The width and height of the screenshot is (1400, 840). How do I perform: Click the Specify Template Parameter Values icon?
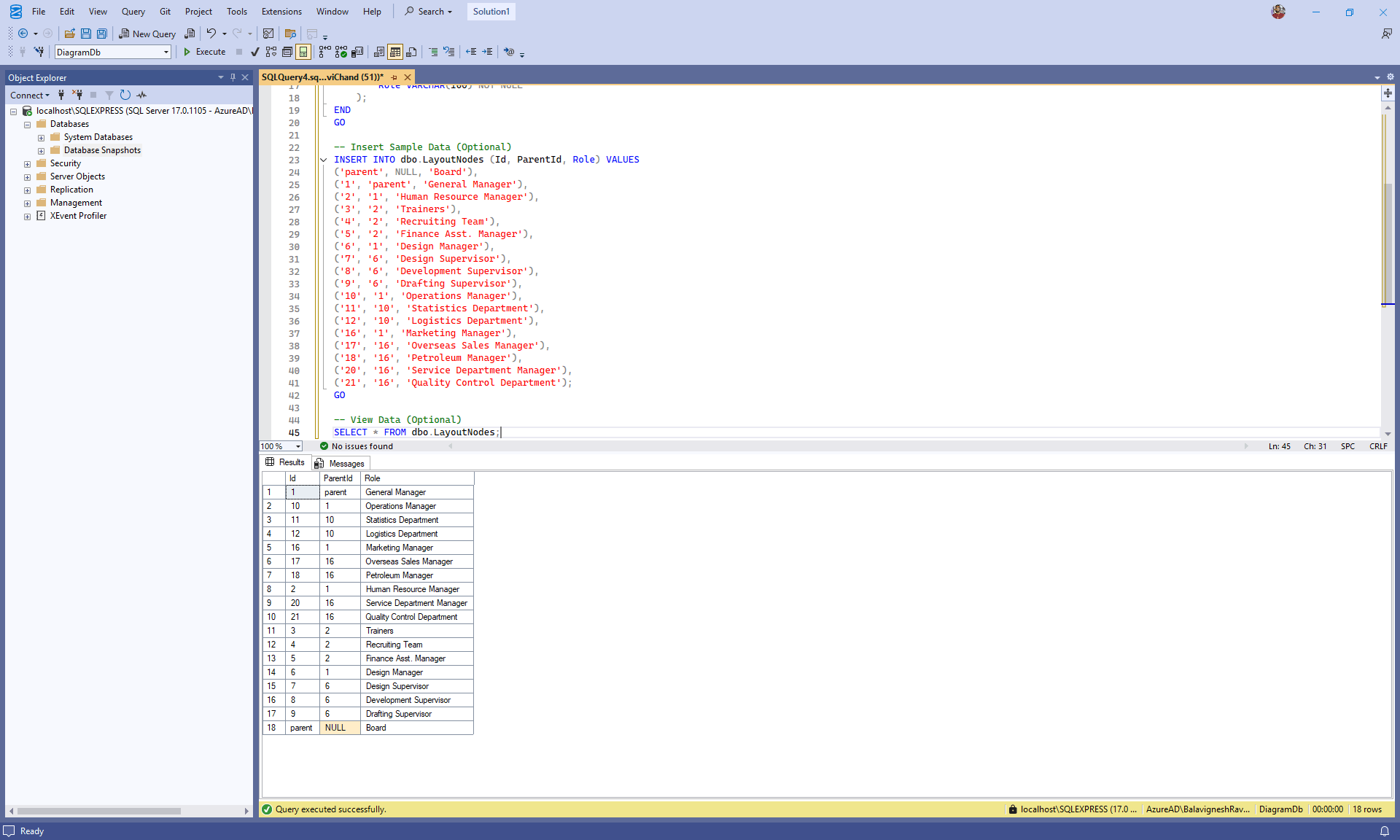click(x=509, y=52)
